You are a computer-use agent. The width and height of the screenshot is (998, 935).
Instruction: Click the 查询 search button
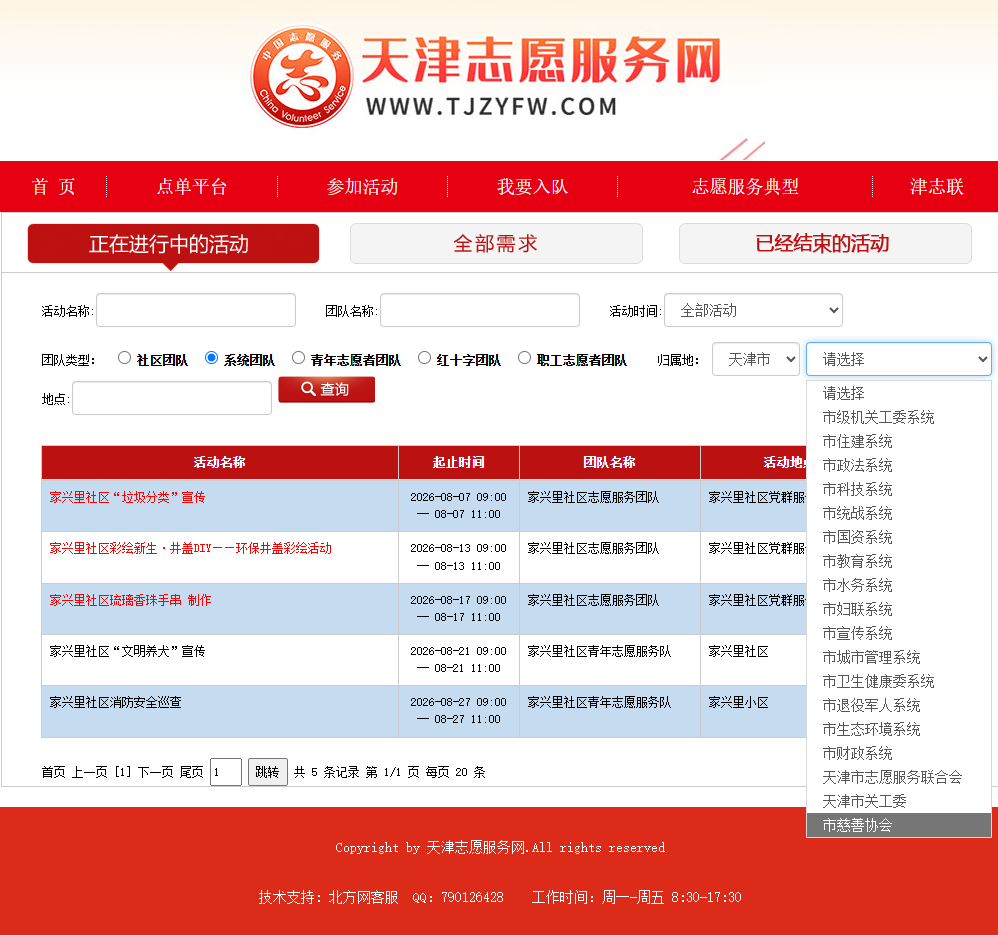(x=327, y=390)
